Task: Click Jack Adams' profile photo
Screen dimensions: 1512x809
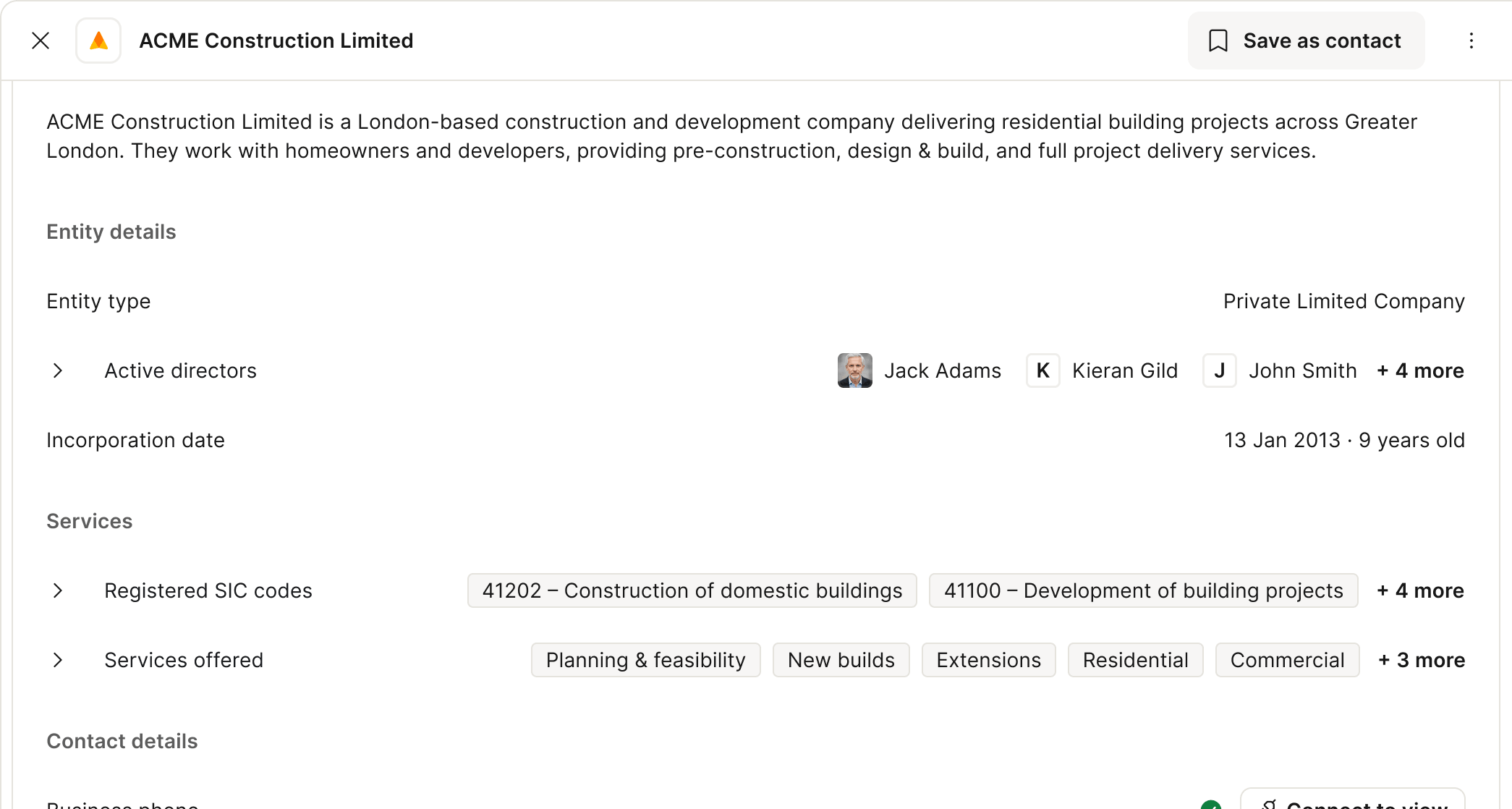Action: pos(854,370)
